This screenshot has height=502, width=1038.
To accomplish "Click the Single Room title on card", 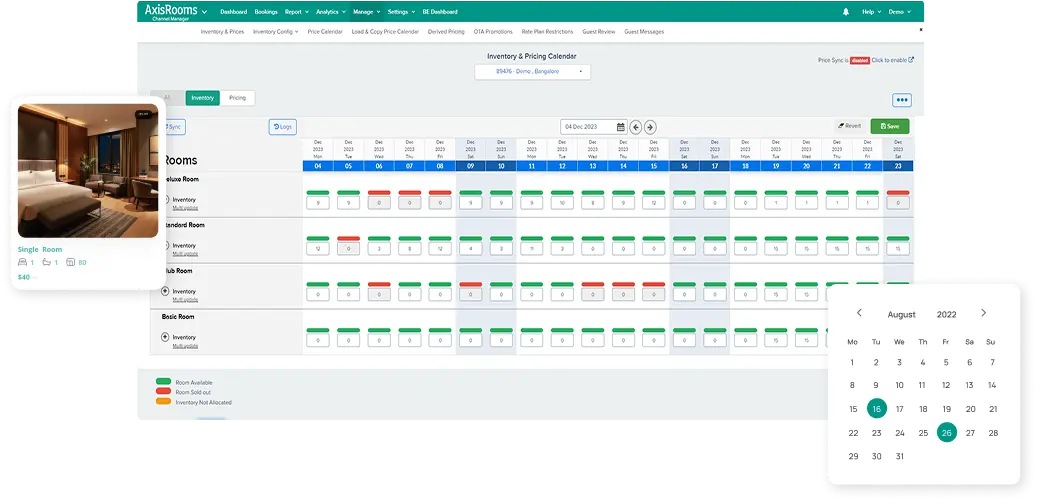I will (x=40, y=250).
